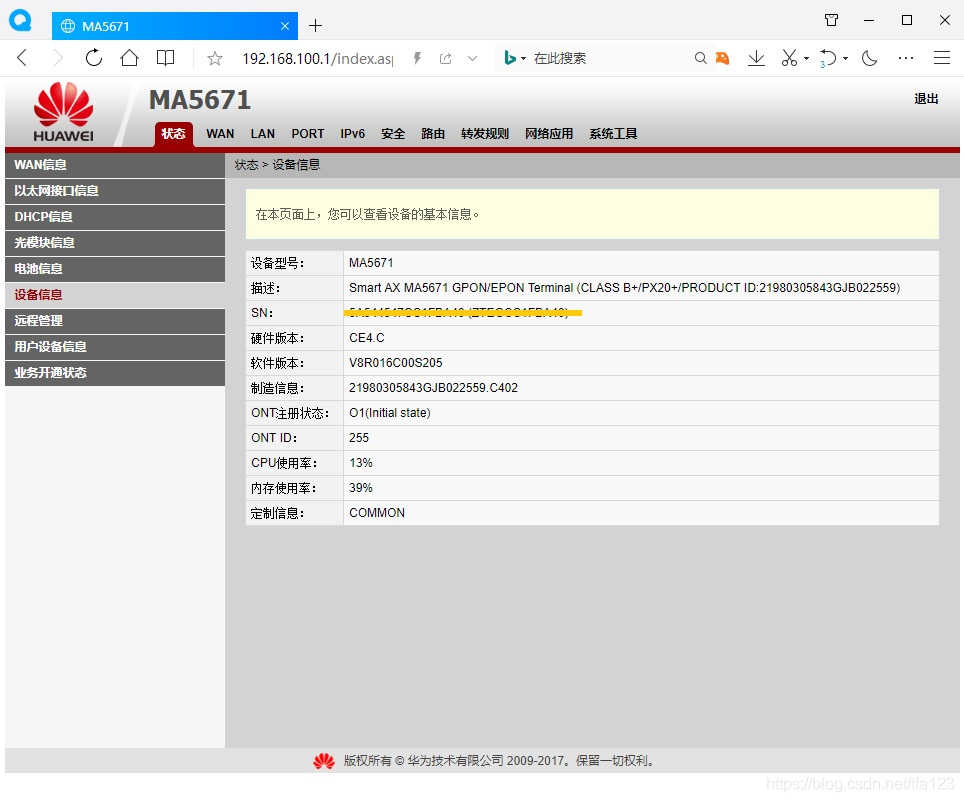Screen dimensions: 964x802
Task: Click the Huawei logo in header
Action: tap(63, 112)
